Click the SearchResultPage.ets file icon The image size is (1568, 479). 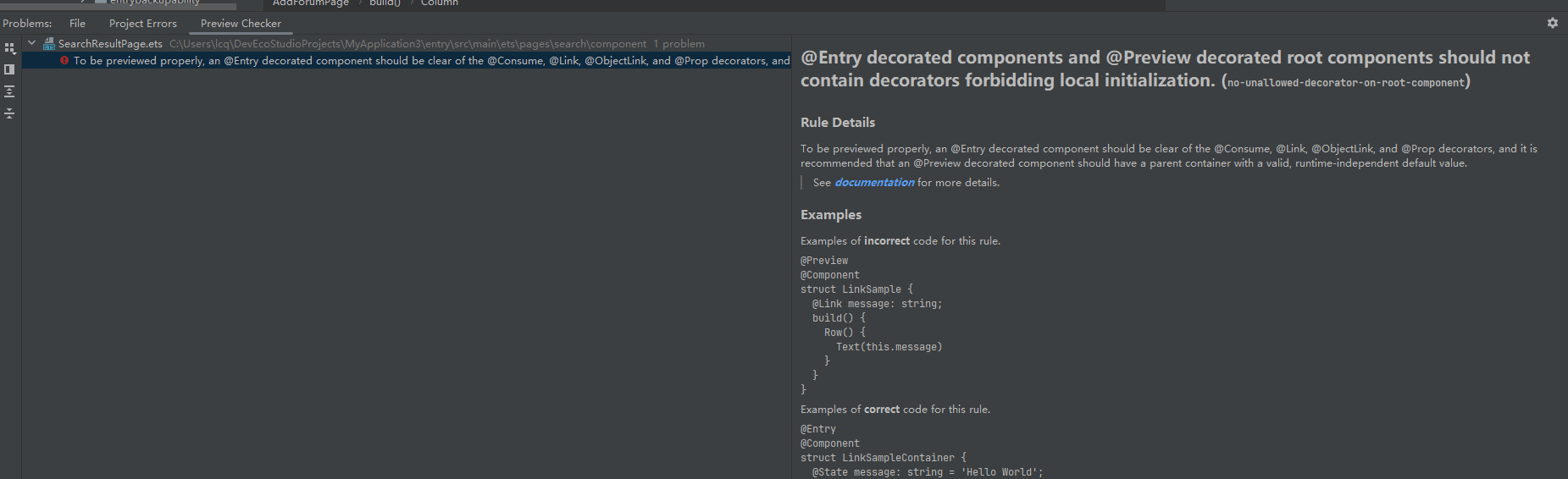point(49,43)
